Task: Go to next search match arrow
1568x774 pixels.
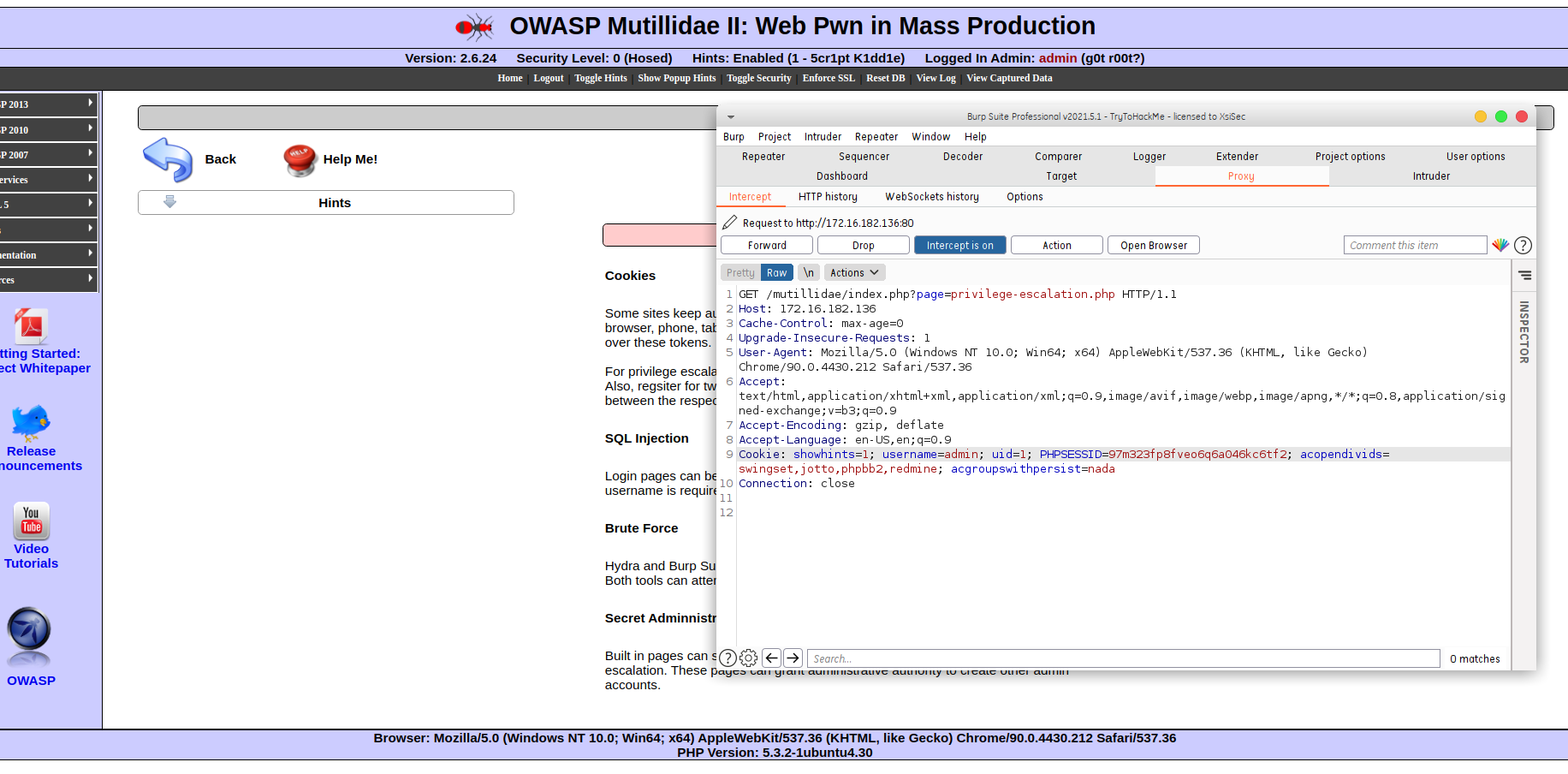Action: [793, 658]
